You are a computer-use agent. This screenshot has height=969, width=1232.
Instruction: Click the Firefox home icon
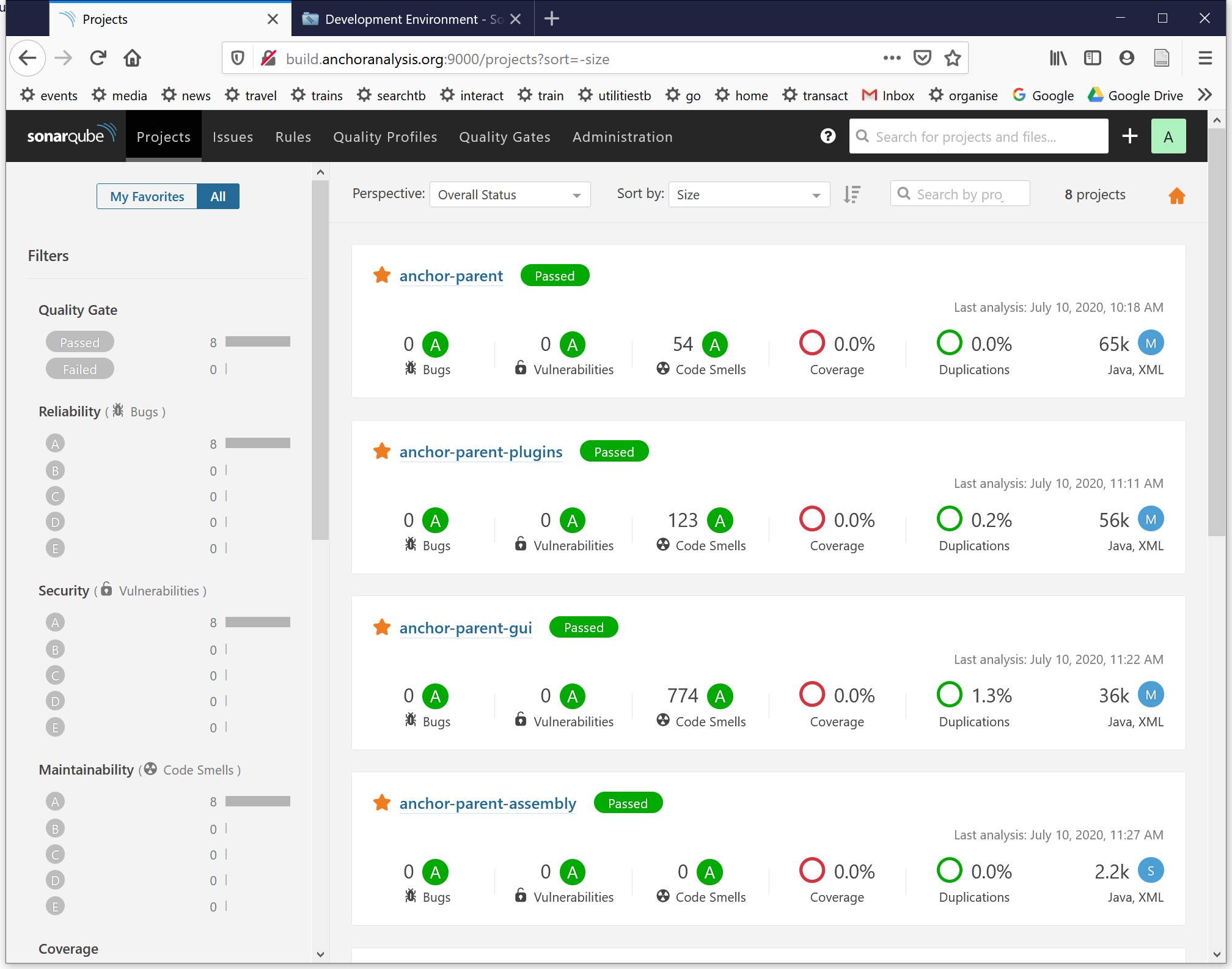(132, 58)
